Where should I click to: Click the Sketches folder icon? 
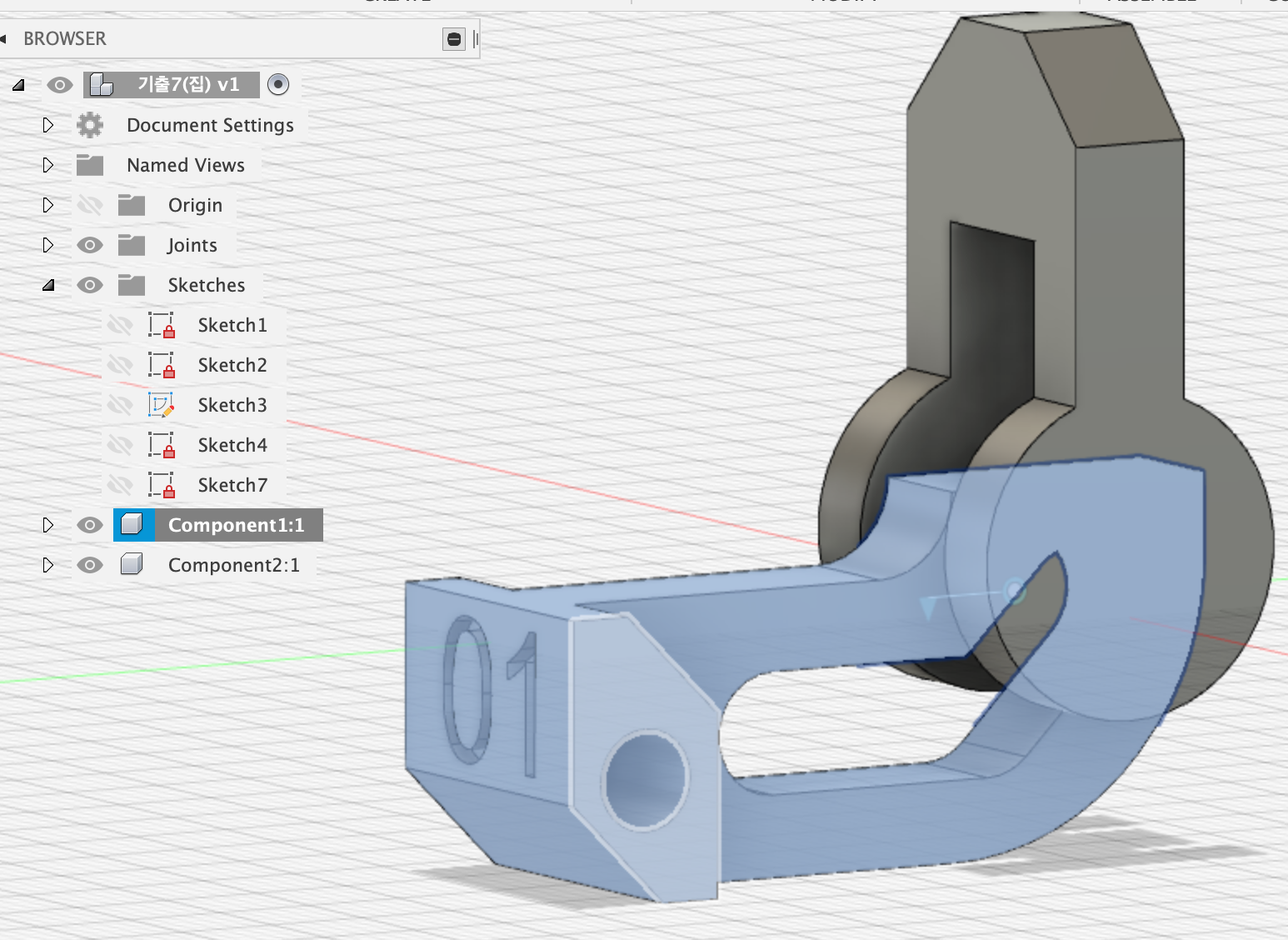pos(132,285)
